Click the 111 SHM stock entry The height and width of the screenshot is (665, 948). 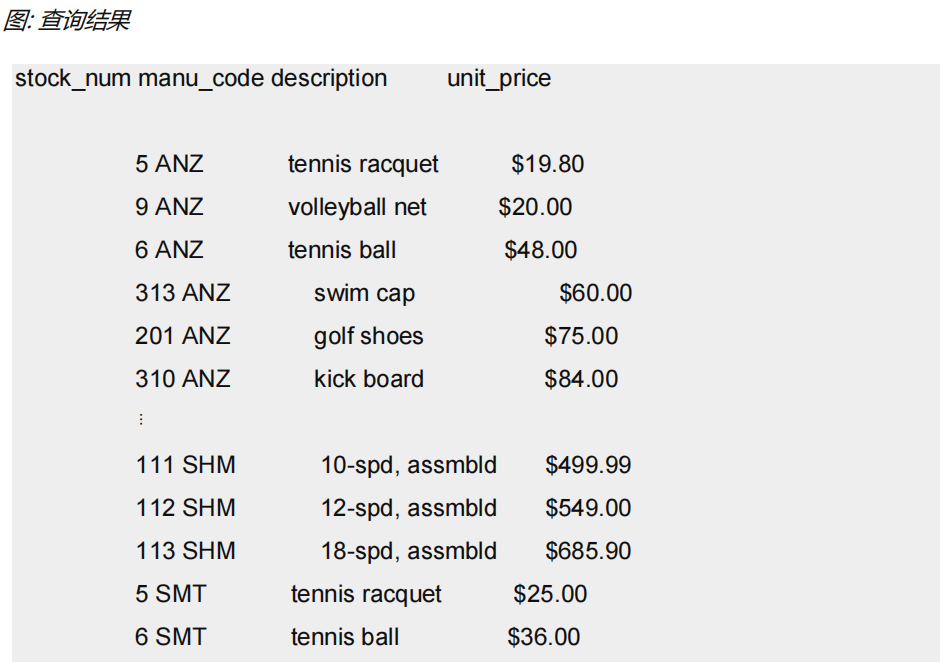(185, 465)
